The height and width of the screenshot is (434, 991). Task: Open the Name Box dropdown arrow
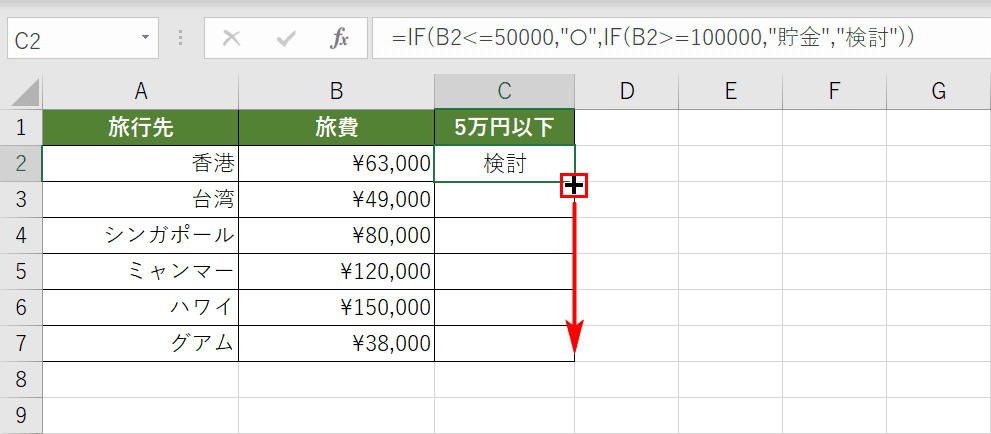point(146,39)
